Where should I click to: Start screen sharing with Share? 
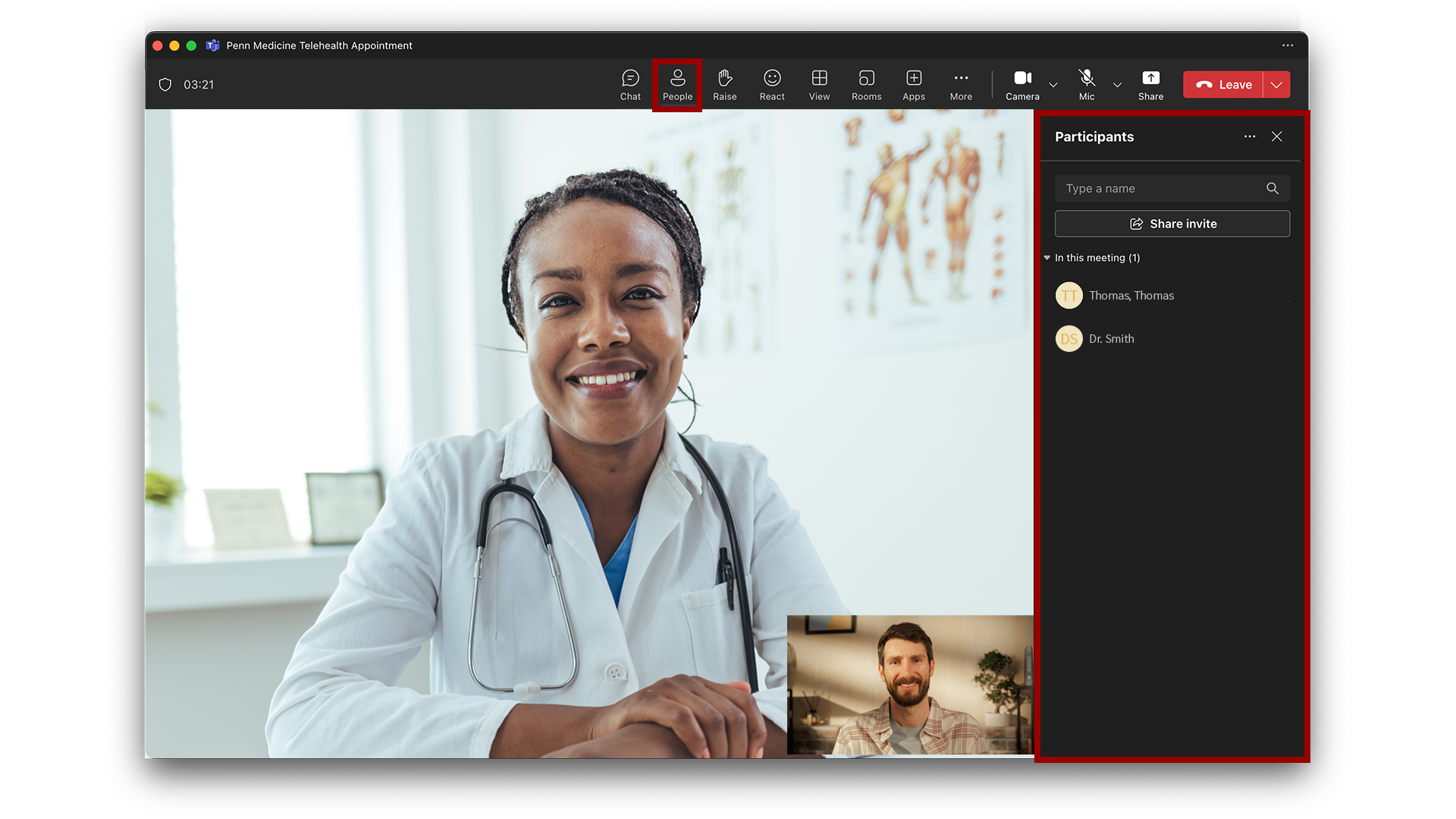1150,84
